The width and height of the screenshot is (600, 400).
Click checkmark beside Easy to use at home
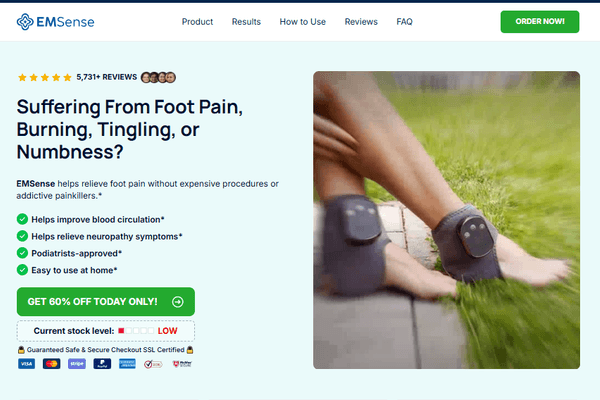point(22,270)
